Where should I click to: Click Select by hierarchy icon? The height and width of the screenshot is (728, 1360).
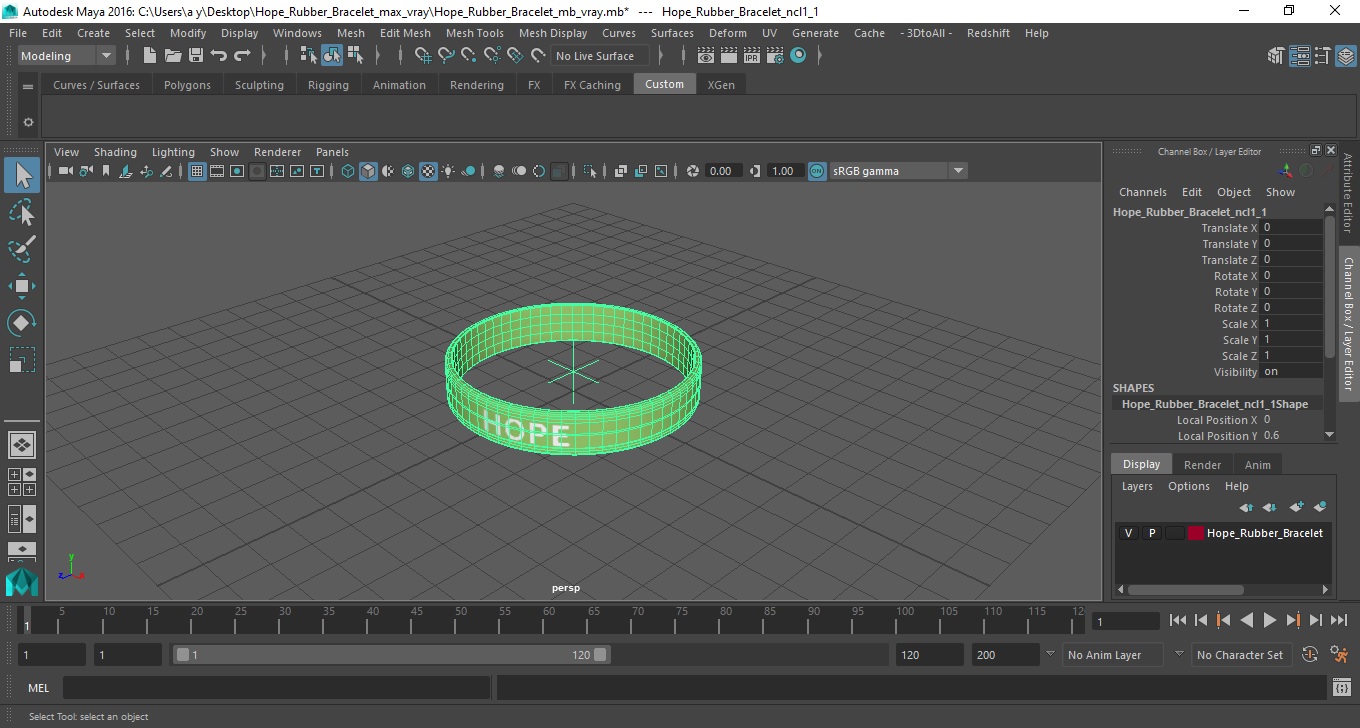click(309, 56)
